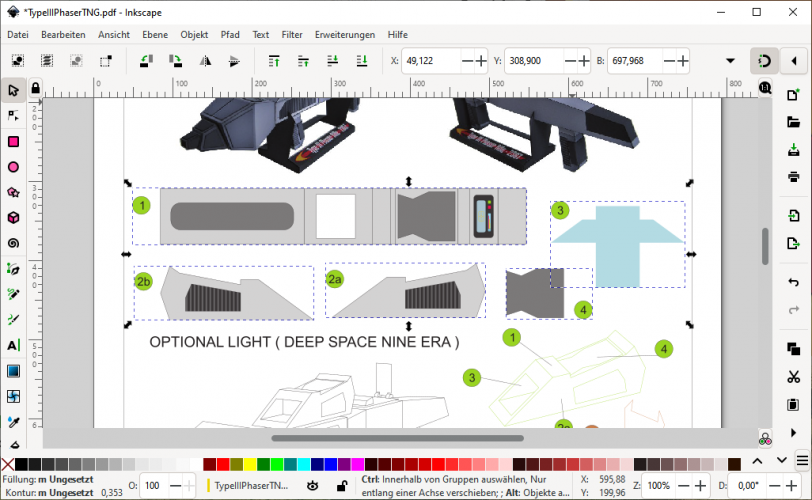
Task: Rotate selection 90 degrees clockwise
Action: (176, 61)
